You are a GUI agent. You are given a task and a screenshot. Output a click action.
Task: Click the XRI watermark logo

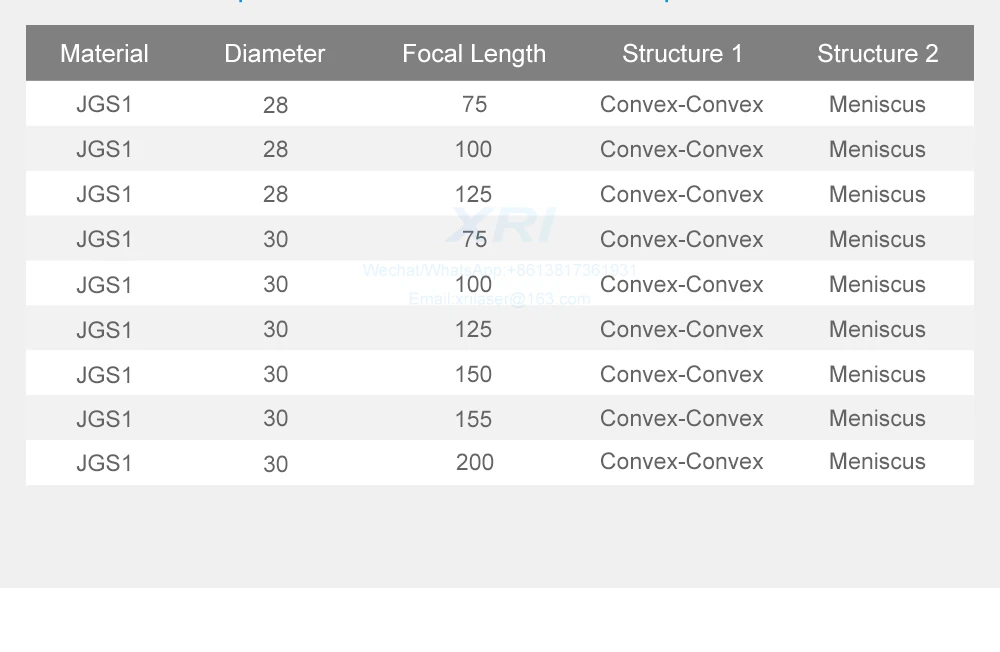500,226
